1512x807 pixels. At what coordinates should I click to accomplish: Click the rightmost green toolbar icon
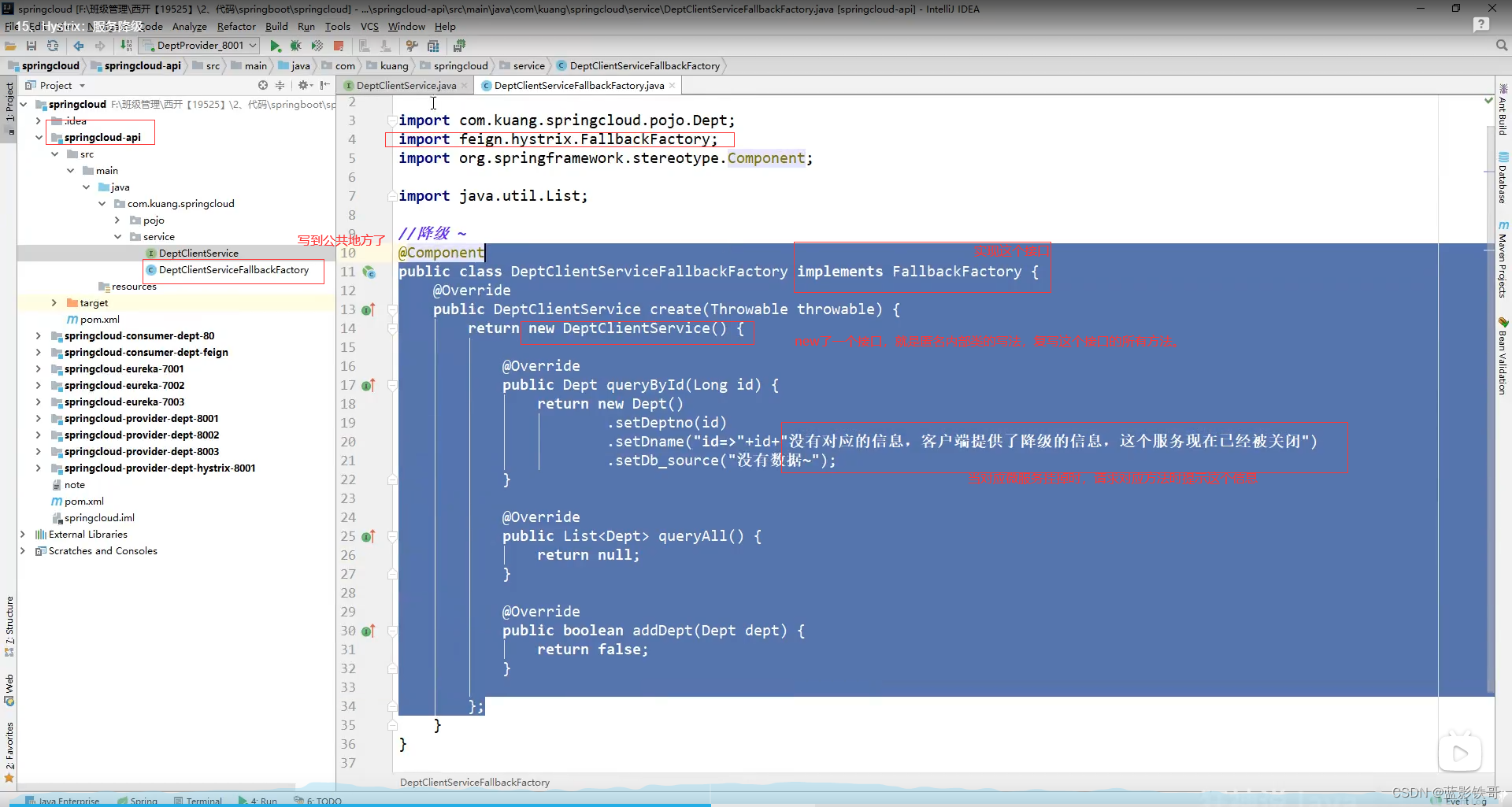[x=459, y=46]
